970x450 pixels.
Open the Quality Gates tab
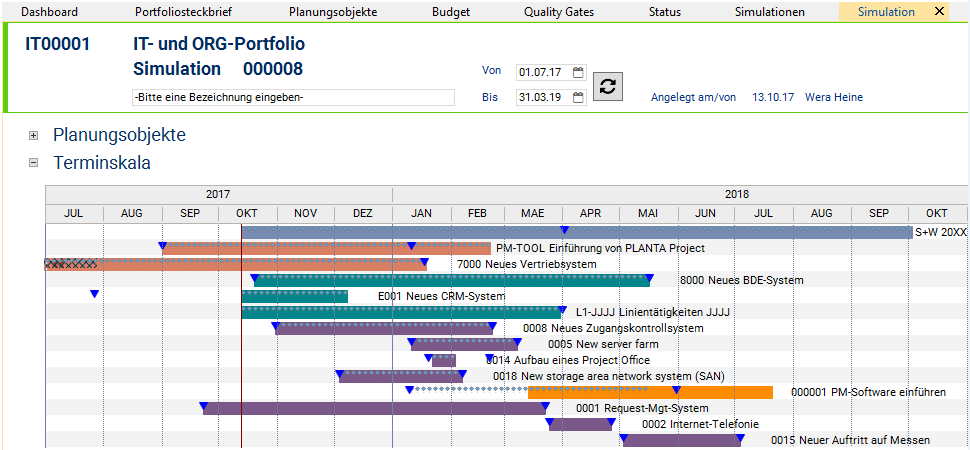click(559, 12)
